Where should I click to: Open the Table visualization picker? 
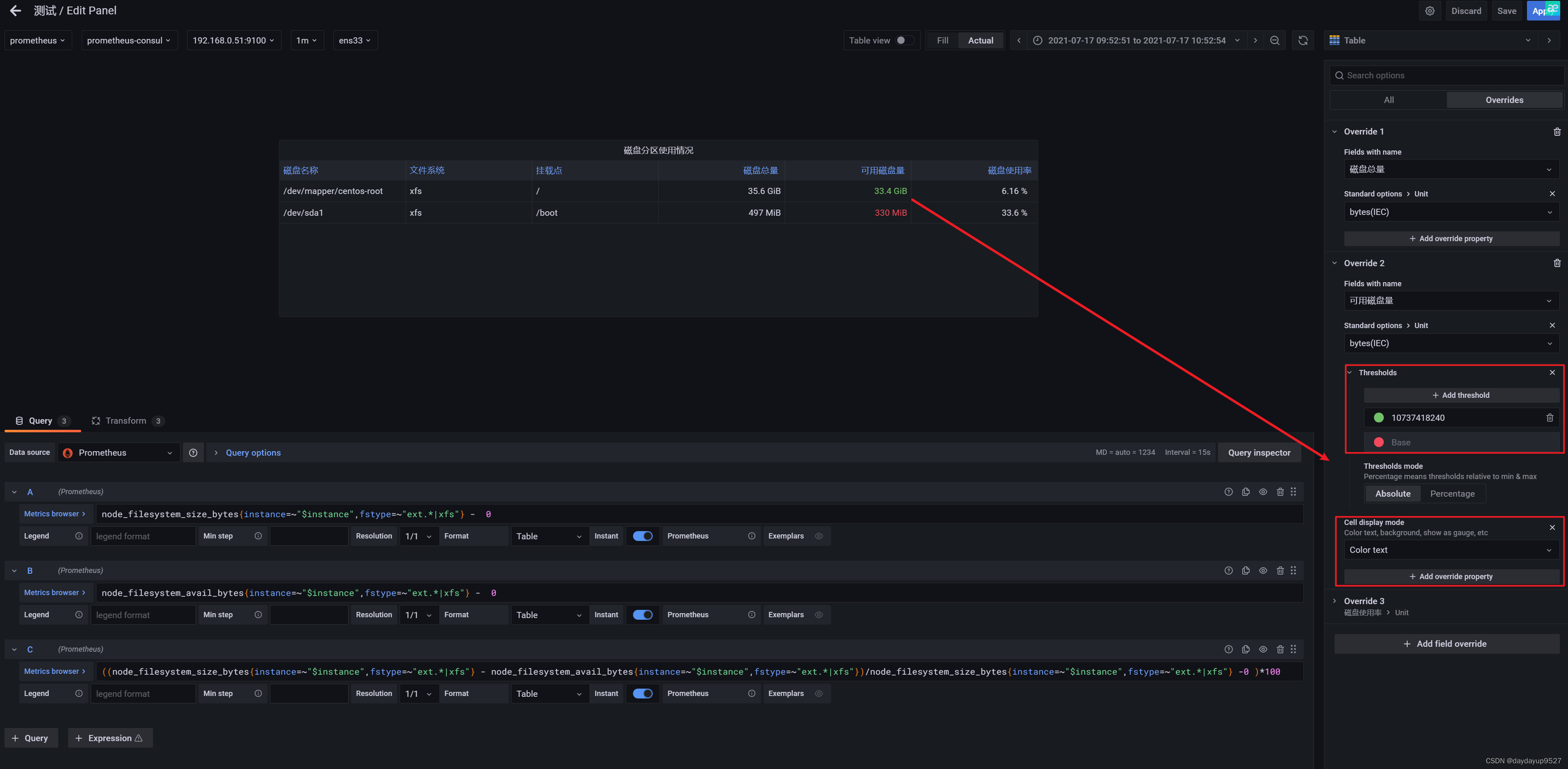[1430, 40]
